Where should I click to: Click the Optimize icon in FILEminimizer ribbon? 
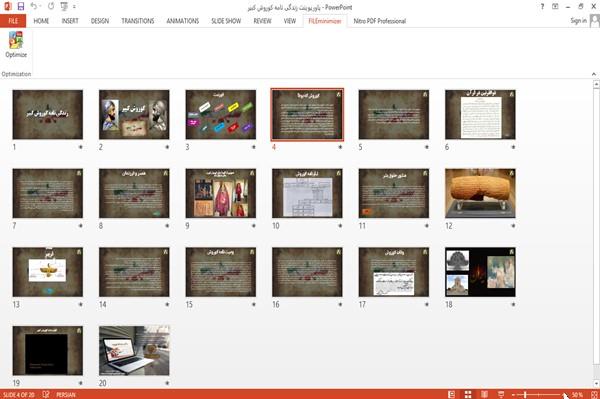(16, 44)
